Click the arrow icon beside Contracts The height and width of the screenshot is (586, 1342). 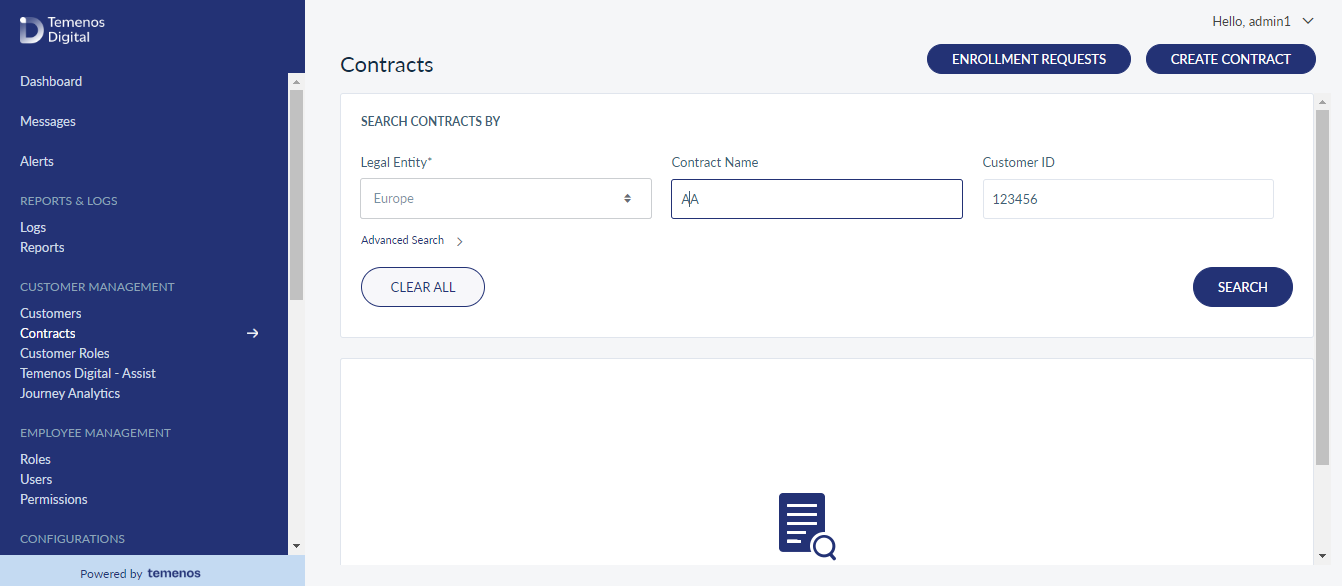(x=253, y=333)
